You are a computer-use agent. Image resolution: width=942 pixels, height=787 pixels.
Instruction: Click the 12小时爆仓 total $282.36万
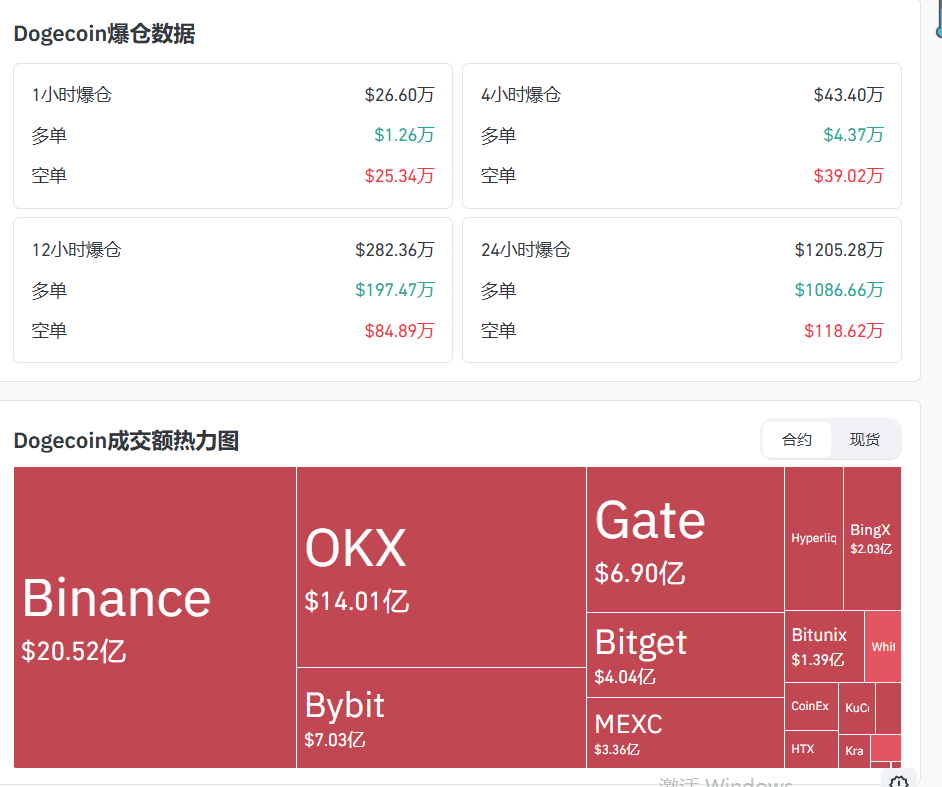[x=395, y=250]
